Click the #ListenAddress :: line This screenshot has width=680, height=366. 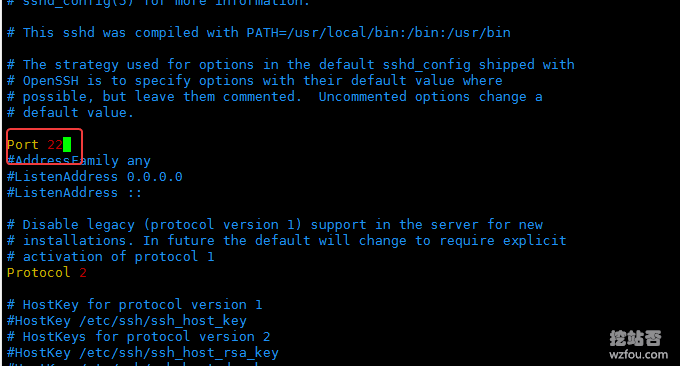tap(74, 193)
